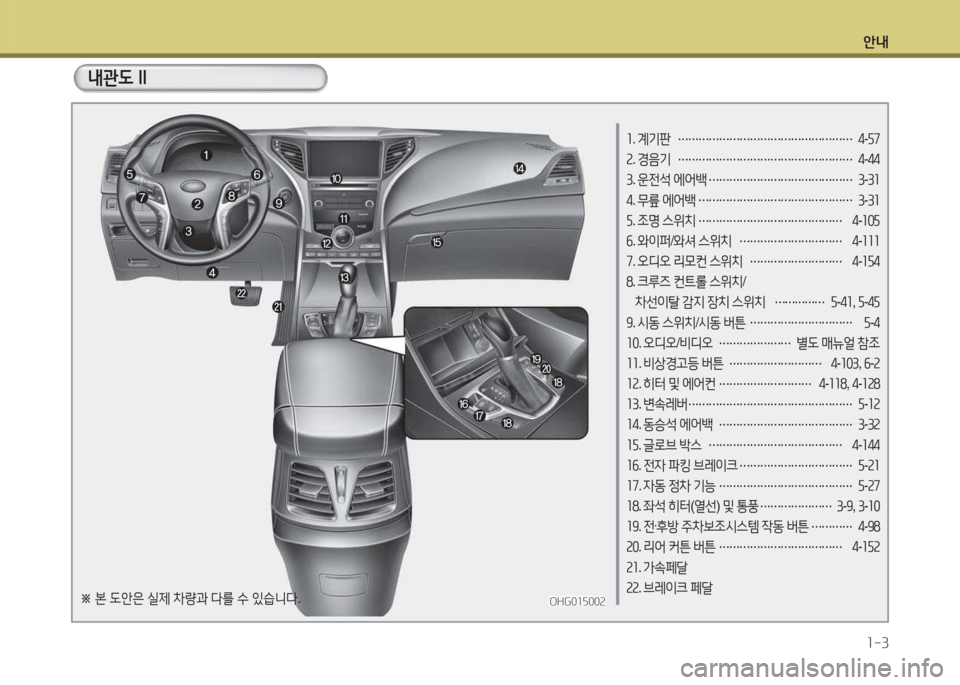960x685 pixels.
Task: Select callout 10 on the audio screen
Action: pos(336,178)
